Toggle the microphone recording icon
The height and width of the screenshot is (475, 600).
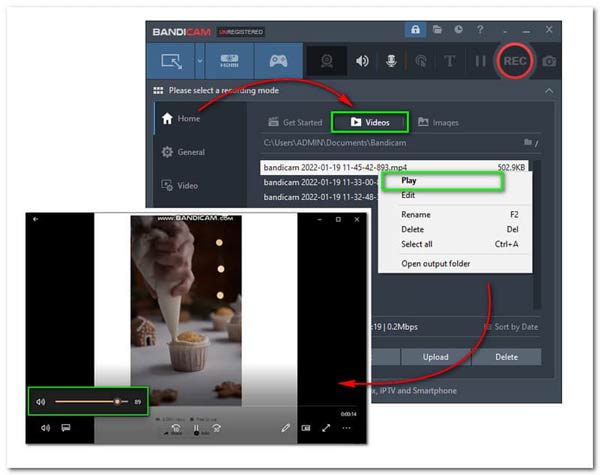coord(391,61)
